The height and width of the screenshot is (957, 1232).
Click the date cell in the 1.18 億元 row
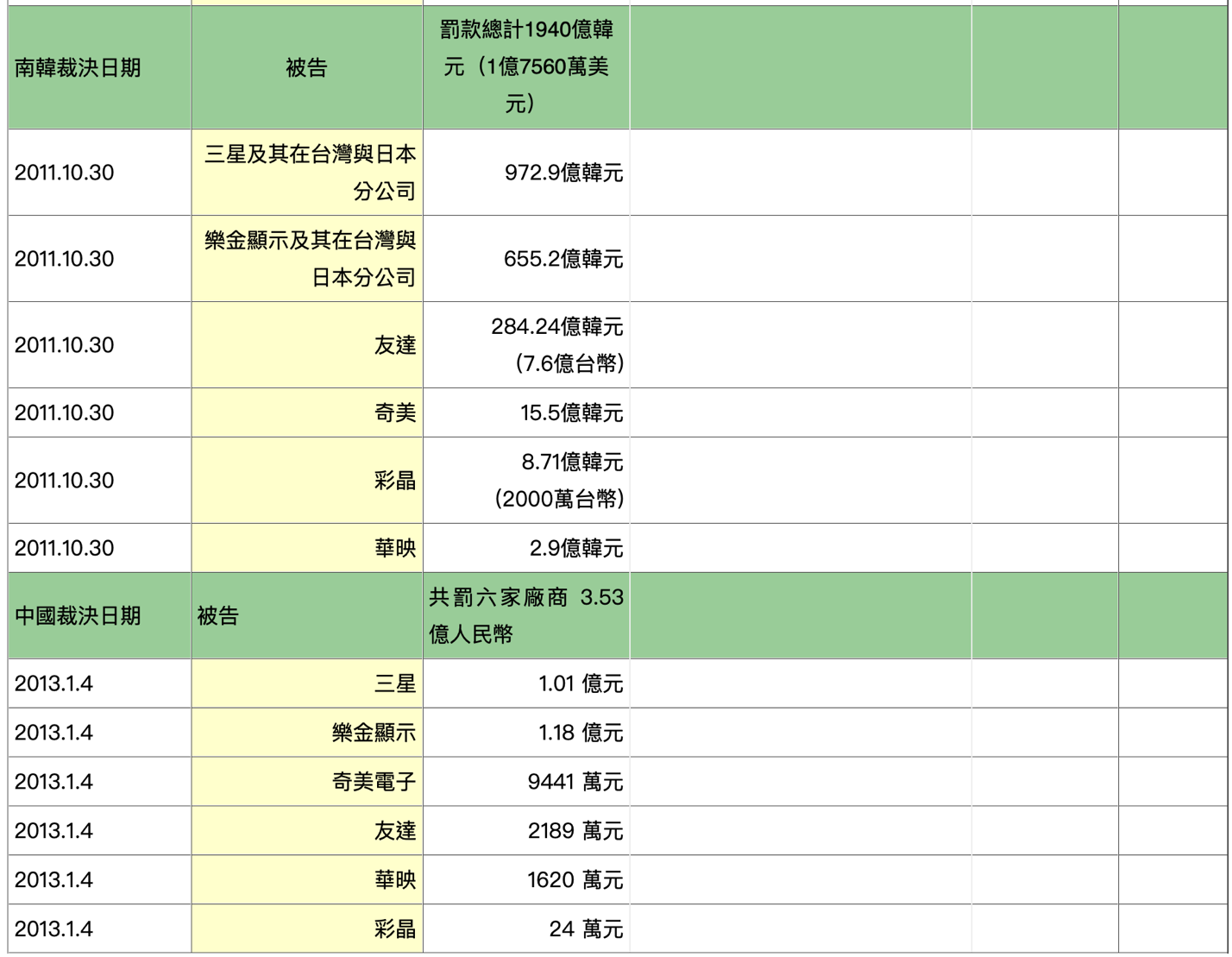[99, 733]
